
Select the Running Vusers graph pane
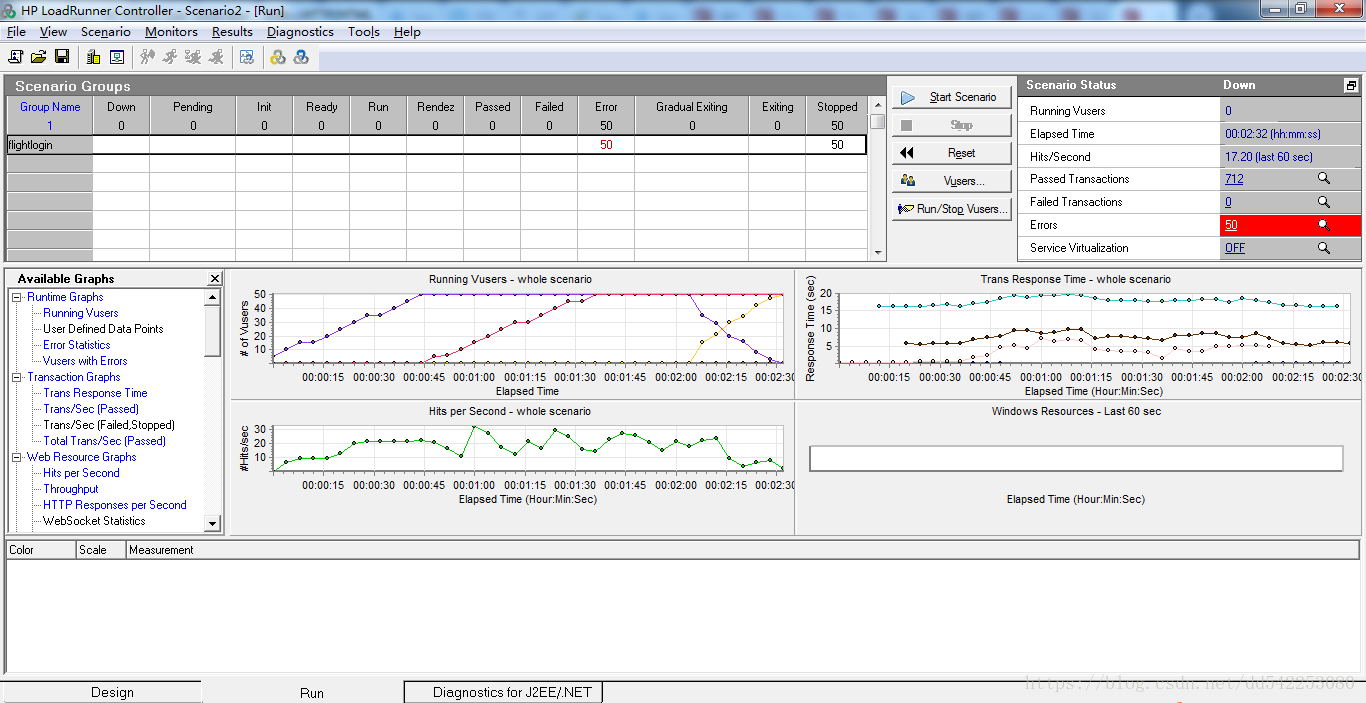coord(512,335)
